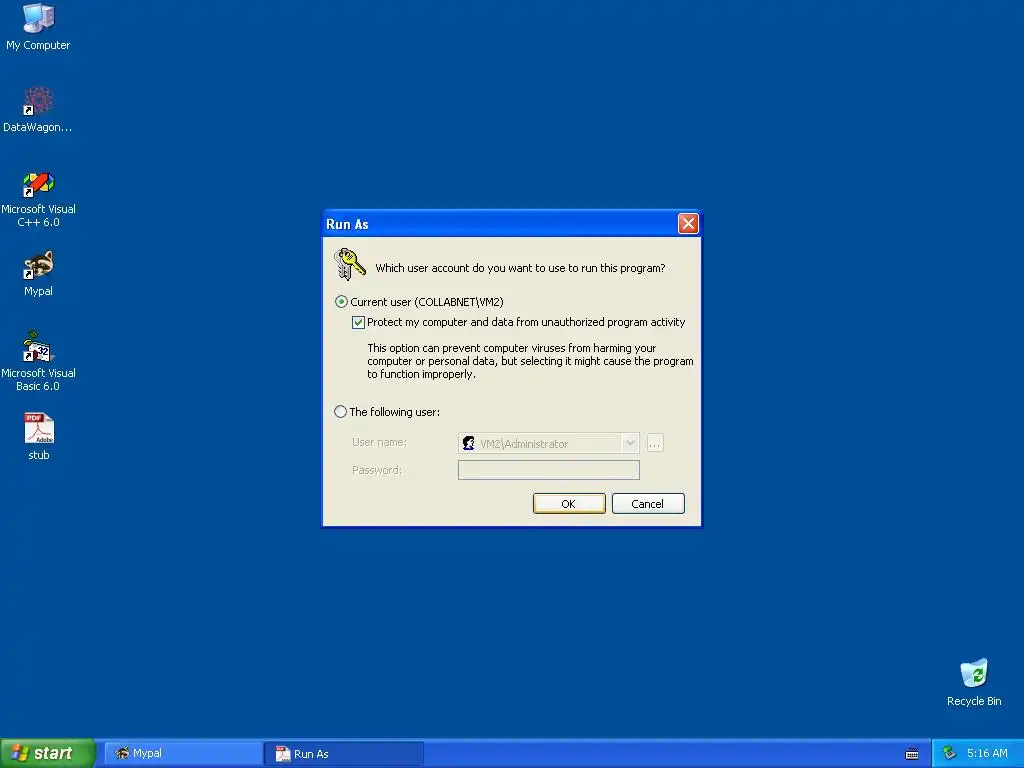Image resolution: width=1024 pixels, height=768 pixels.
Task: Click 'Which user account' question text
Action: (x=520, y=268)
